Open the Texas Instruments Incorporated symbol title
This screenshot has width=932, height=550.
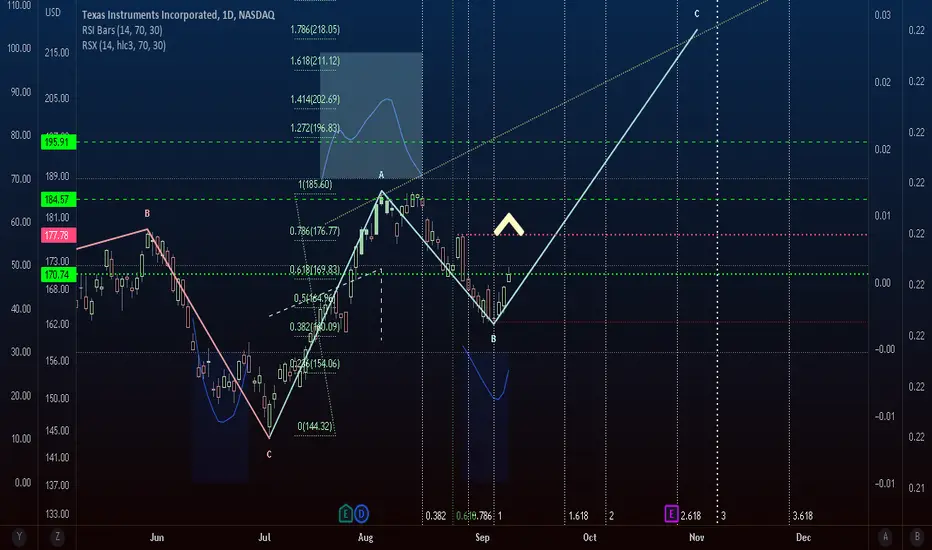tap(178, 15)
